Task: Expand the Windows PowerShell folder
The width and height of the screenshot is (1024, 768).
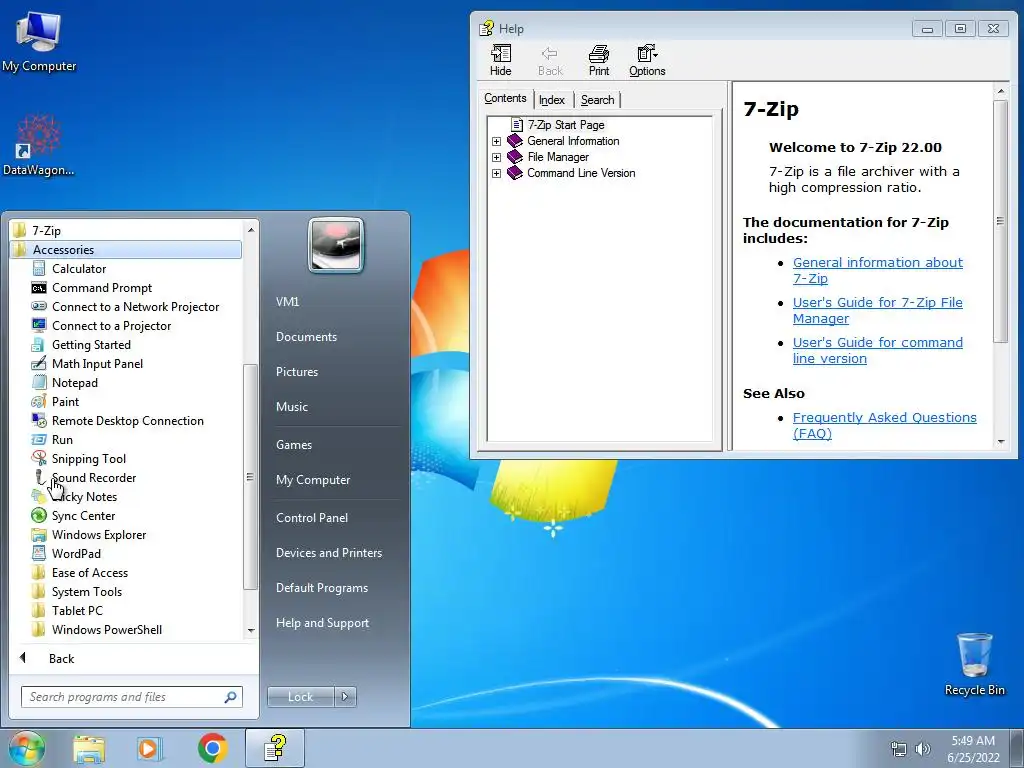Action: coord(106,629)
